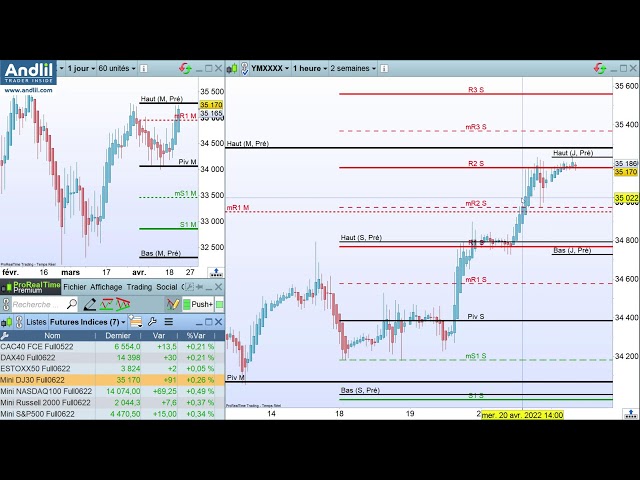Select the Mini S&P500 Full0622 row
Viewport: 640px width, 480px height.
112,414
